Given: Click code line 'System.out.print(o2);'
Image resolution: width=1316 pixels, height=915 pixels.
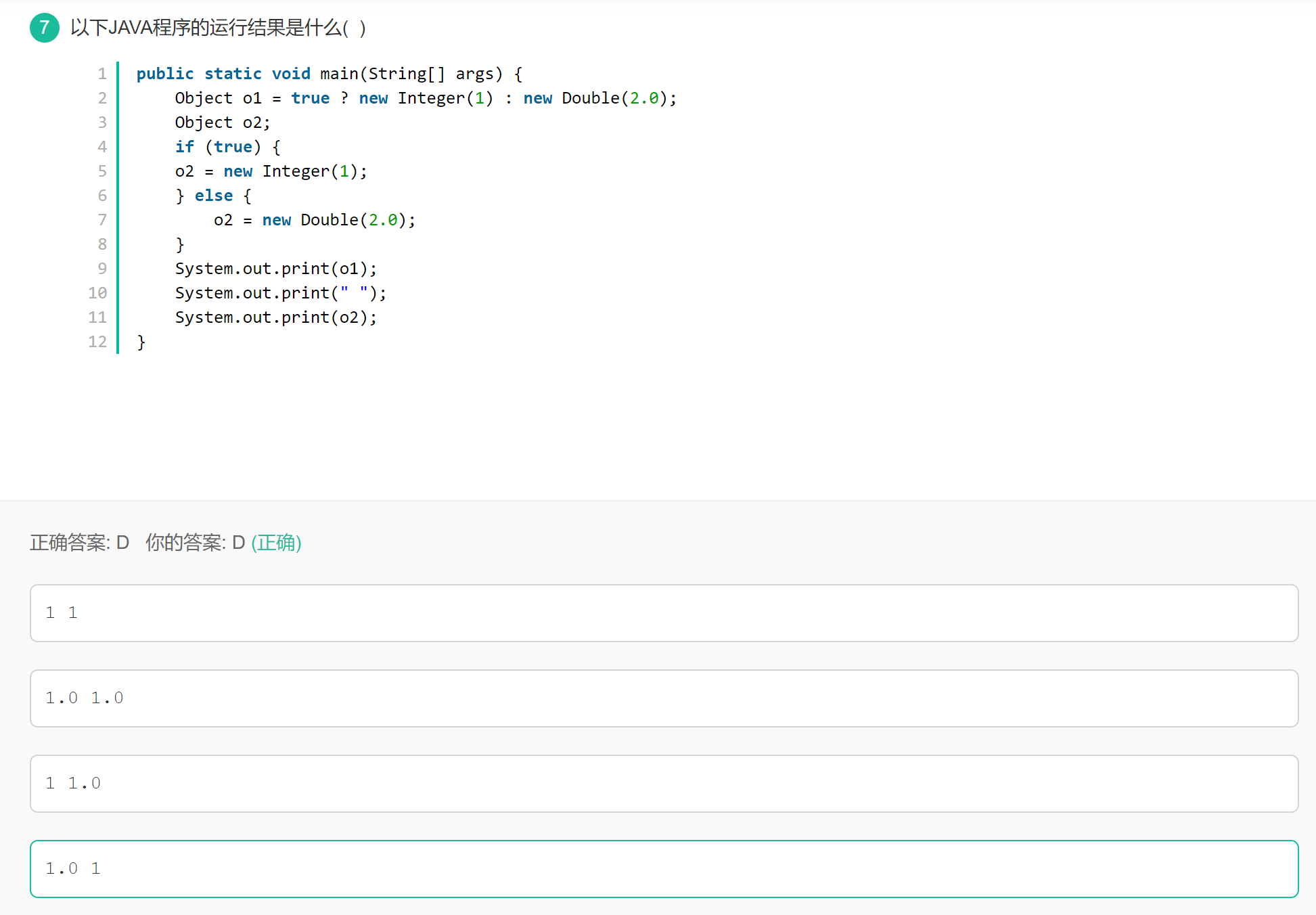Looking at the screenshot, I should coord(276,317).
